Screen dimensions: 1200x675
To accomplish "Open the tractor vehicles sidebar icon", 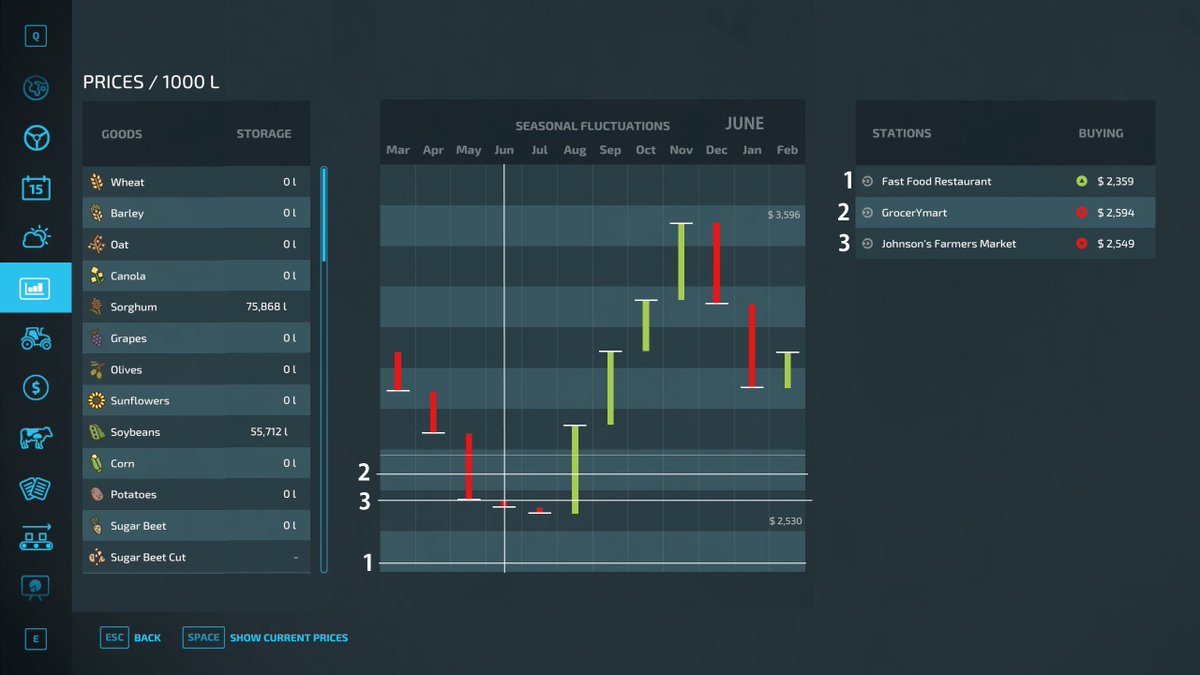I will click(x=36, y=338).
